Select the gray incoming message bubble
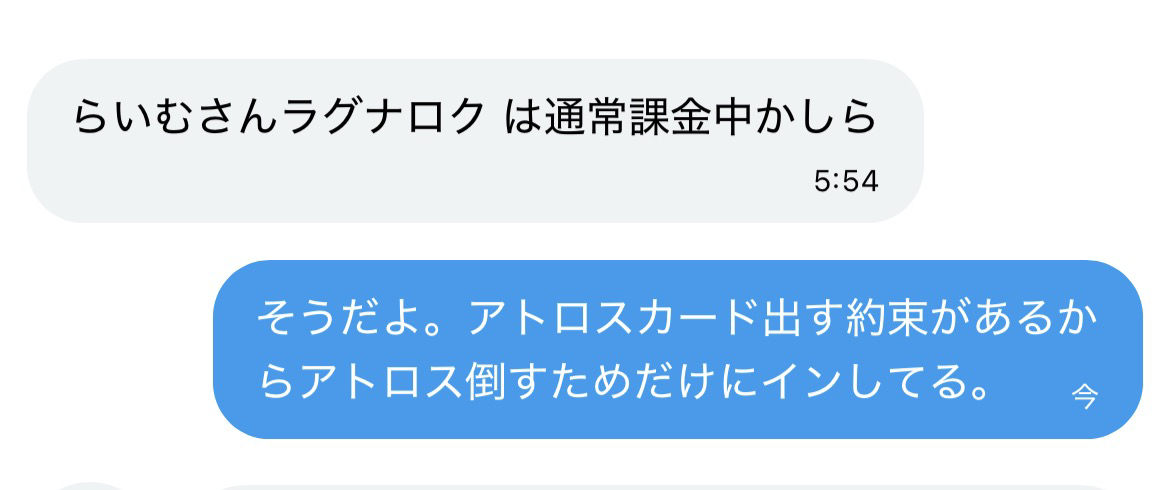This screenshot has height=490, width=1170. coord(475,140)
